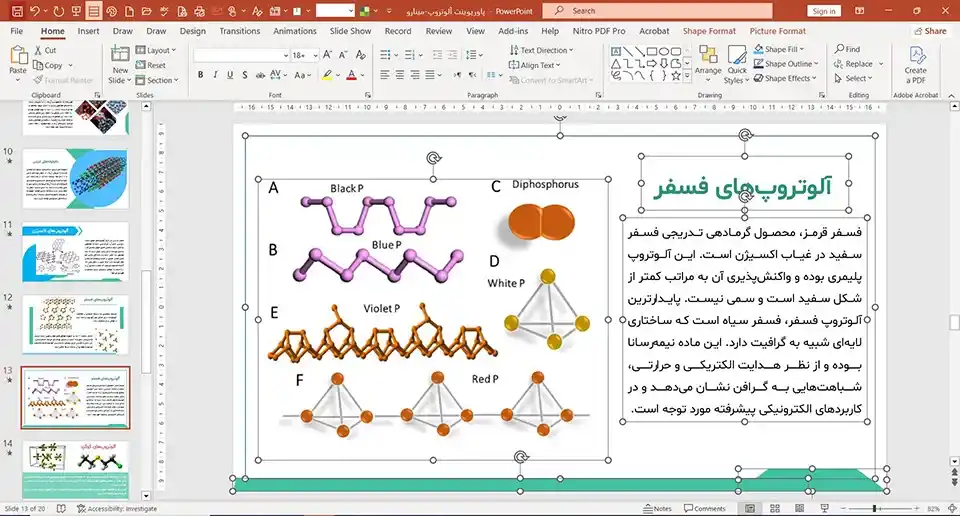960x516 pixels.
Task: Toggle bold formatting
Action: [x=200, y=75]
